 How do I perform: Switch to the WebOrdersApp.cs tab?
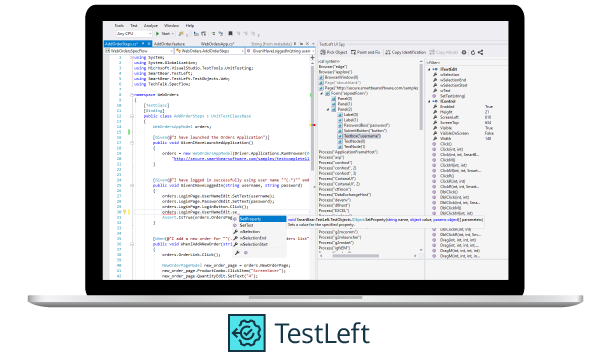[217, 44]
